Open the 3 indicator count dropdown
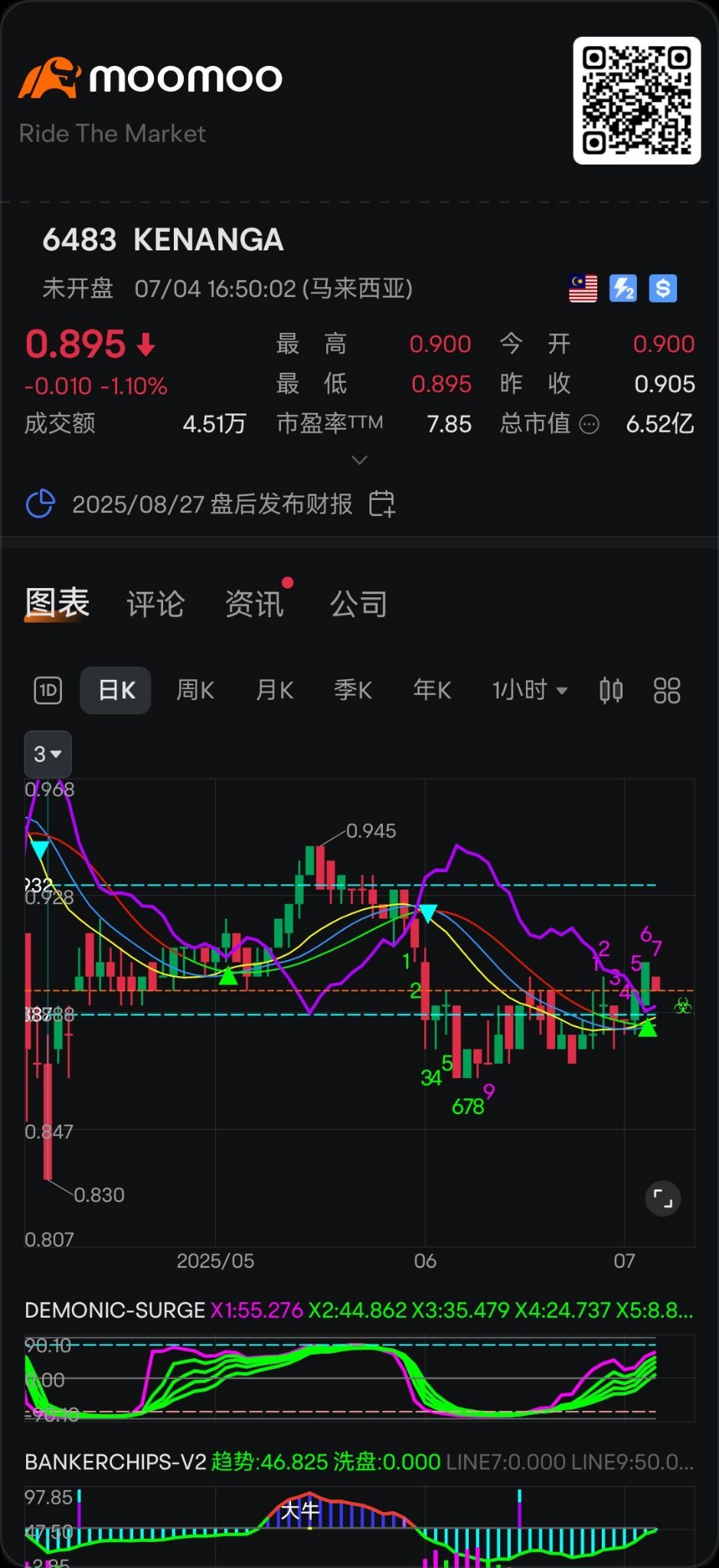The width and height of the screenshot is (719, 1568). pos(47,754)
